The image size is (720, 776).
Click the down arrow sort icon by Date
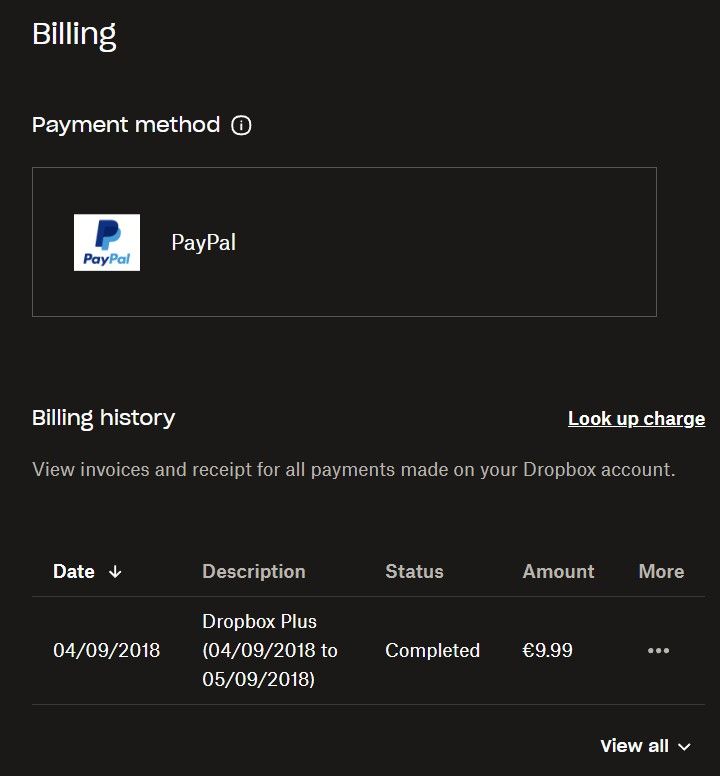click(x=115, y=572)
